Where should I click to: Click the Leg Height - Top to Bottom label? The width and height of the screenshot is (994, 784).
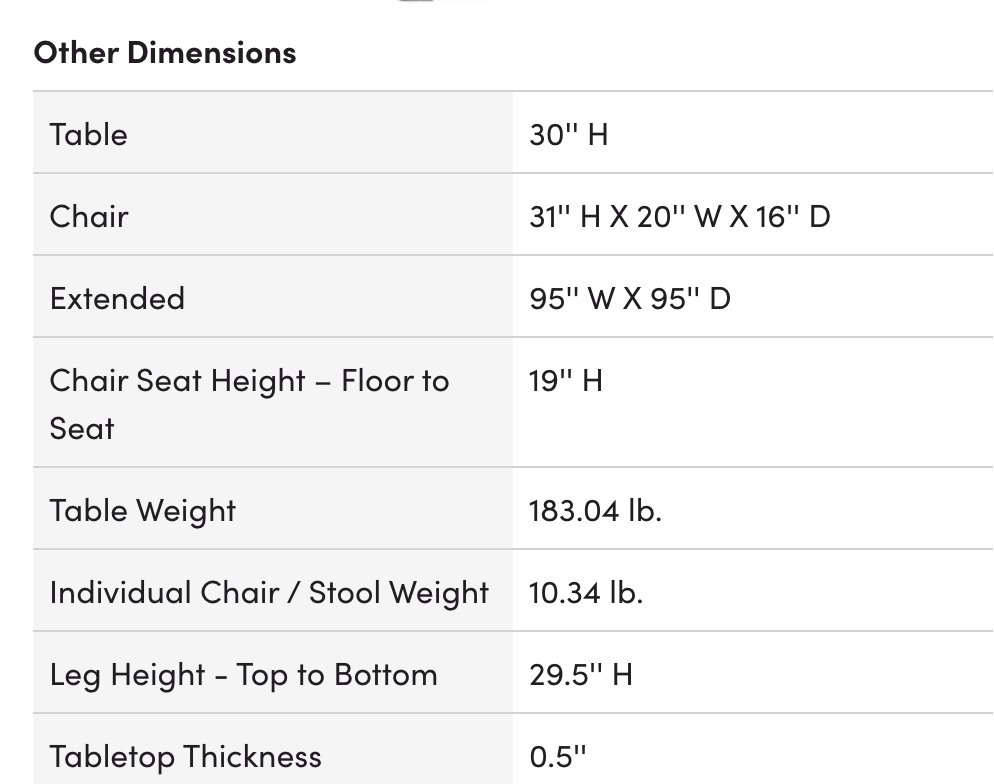point(243,674)
